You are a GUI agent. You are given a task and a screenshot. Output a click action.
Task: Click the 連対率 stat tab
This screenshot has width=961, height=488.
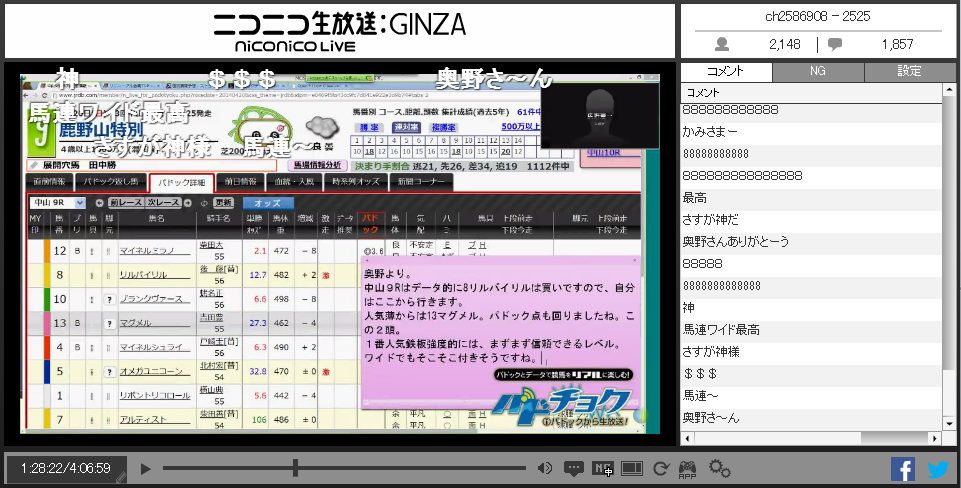[406, 127]
